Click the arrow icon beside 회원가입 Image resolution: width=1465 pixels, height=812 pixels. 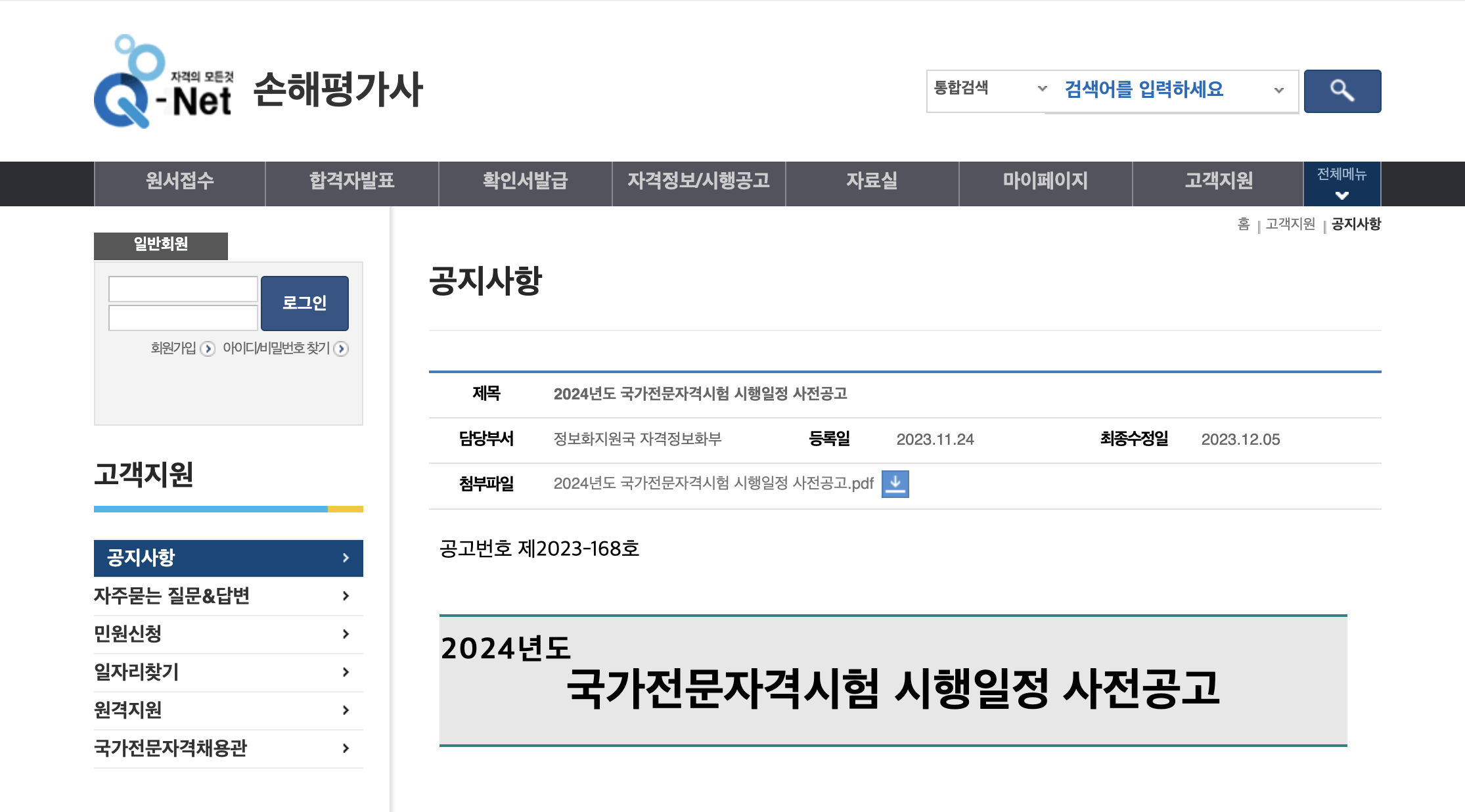point(208,350)
